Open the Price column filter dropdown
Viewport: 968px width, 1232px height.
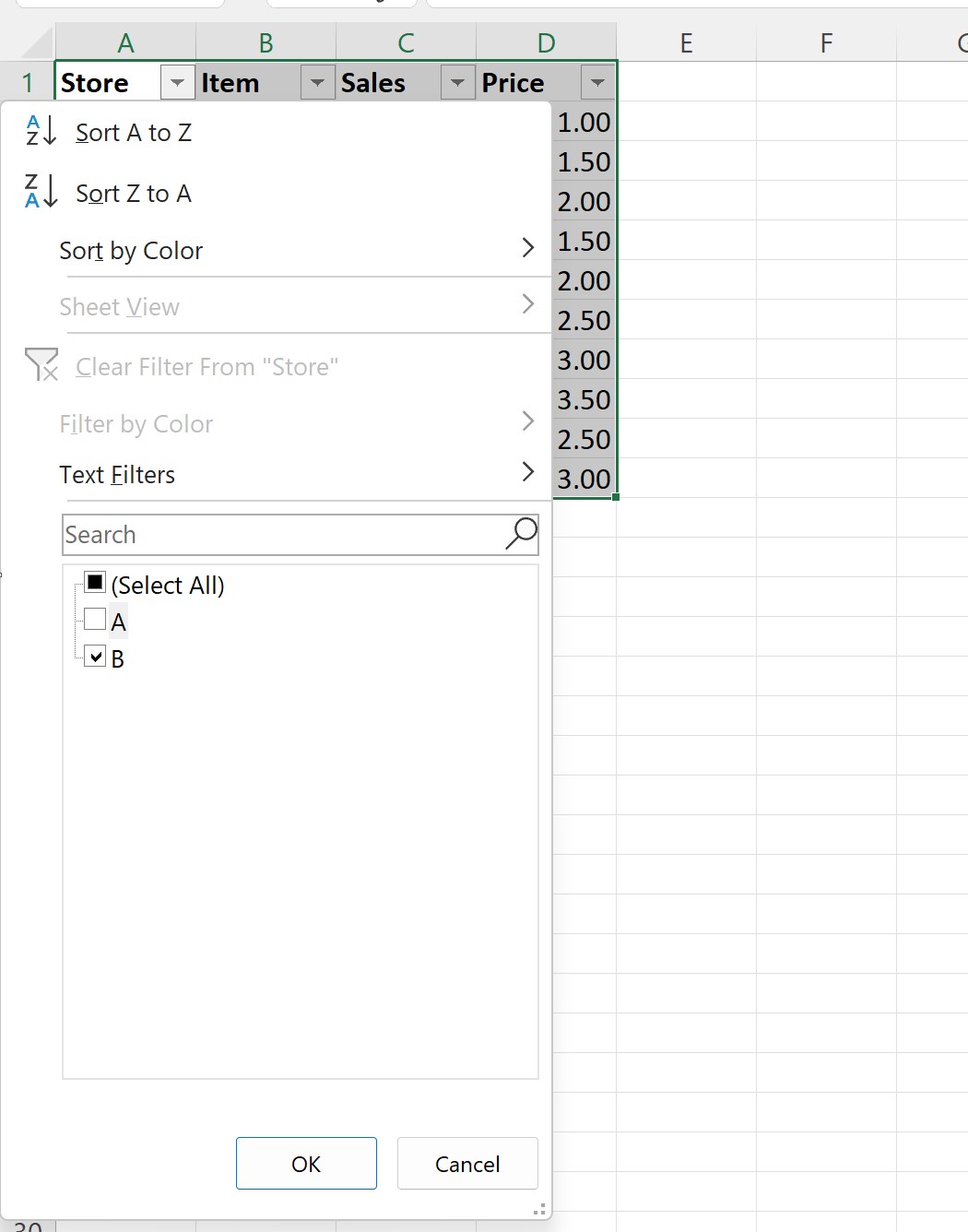point(597,83)
